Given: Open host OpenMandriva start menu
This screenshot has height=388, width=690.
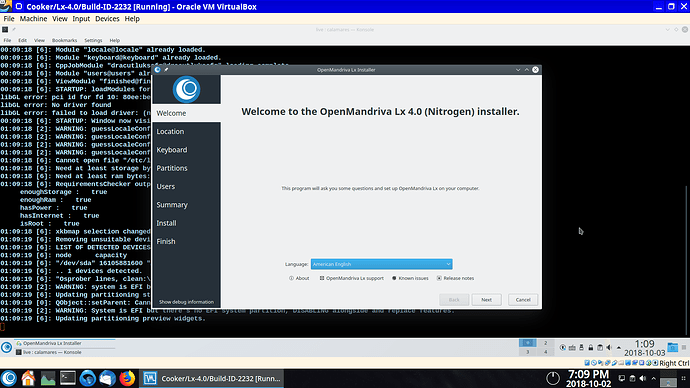Looking at the screenshot, I should [x=9, y=378].
